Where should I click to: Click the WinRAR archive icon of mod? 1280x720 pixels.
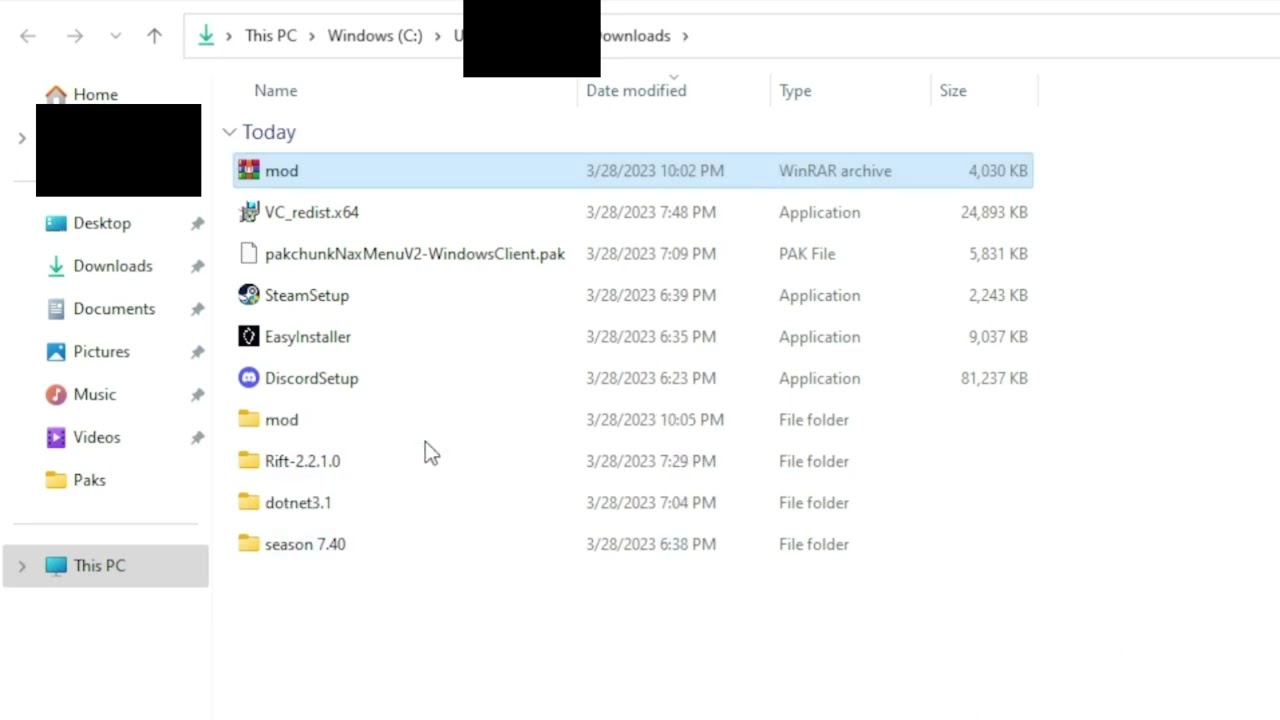click(x=249, y=171)
